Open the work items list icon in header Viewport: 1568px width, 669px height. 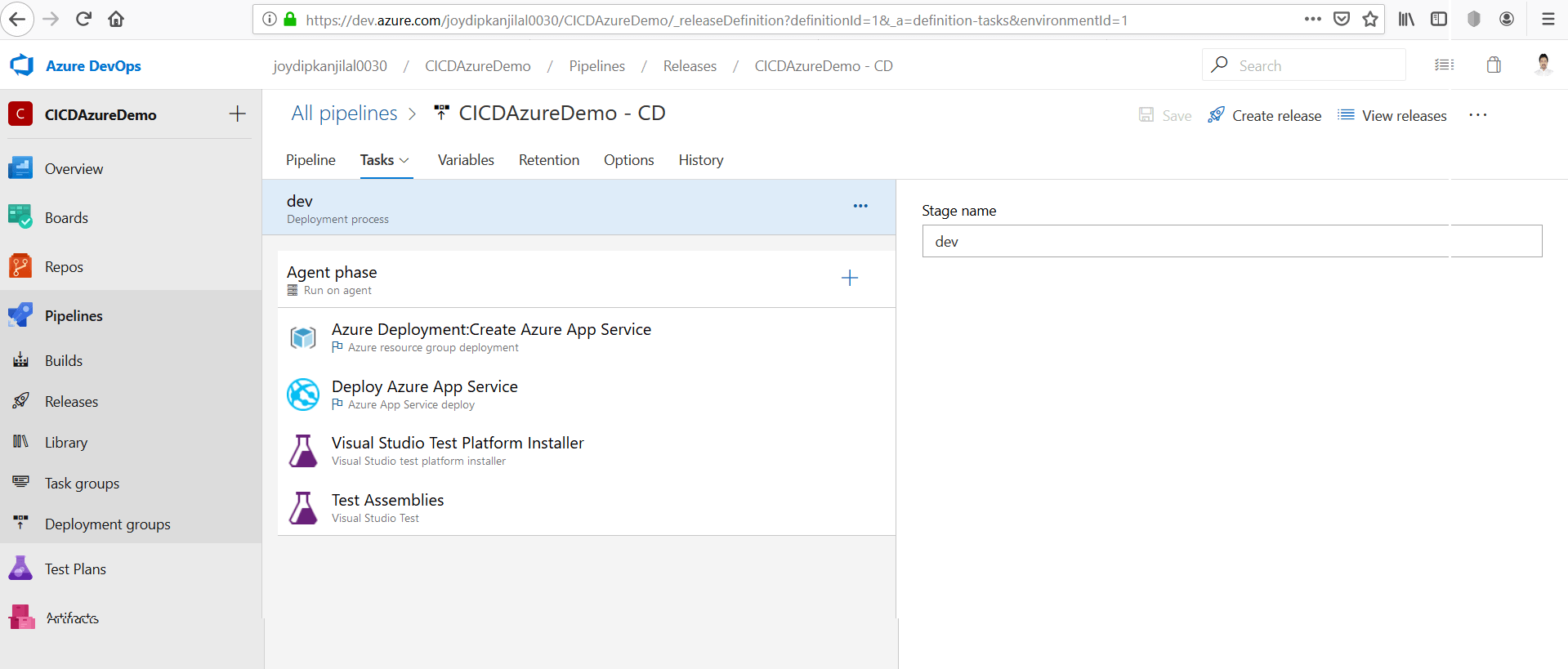pyautogui.click(x=1444, y=65)
